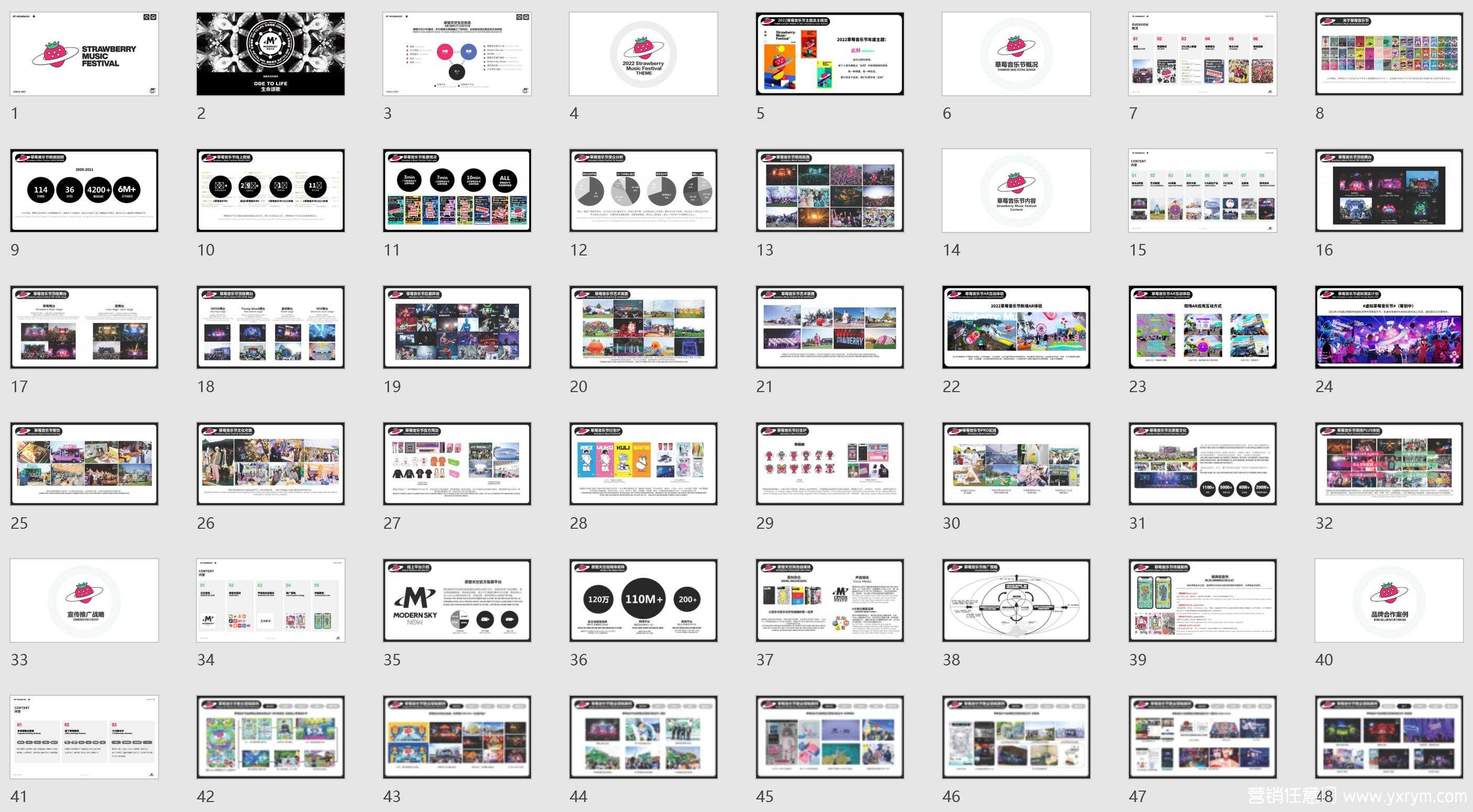Image resolution: width=1473 pixels, height=812 pixels.
Task: Select slide 40 brand cooperation divider thumbnail
Action: coord(1389,600)
